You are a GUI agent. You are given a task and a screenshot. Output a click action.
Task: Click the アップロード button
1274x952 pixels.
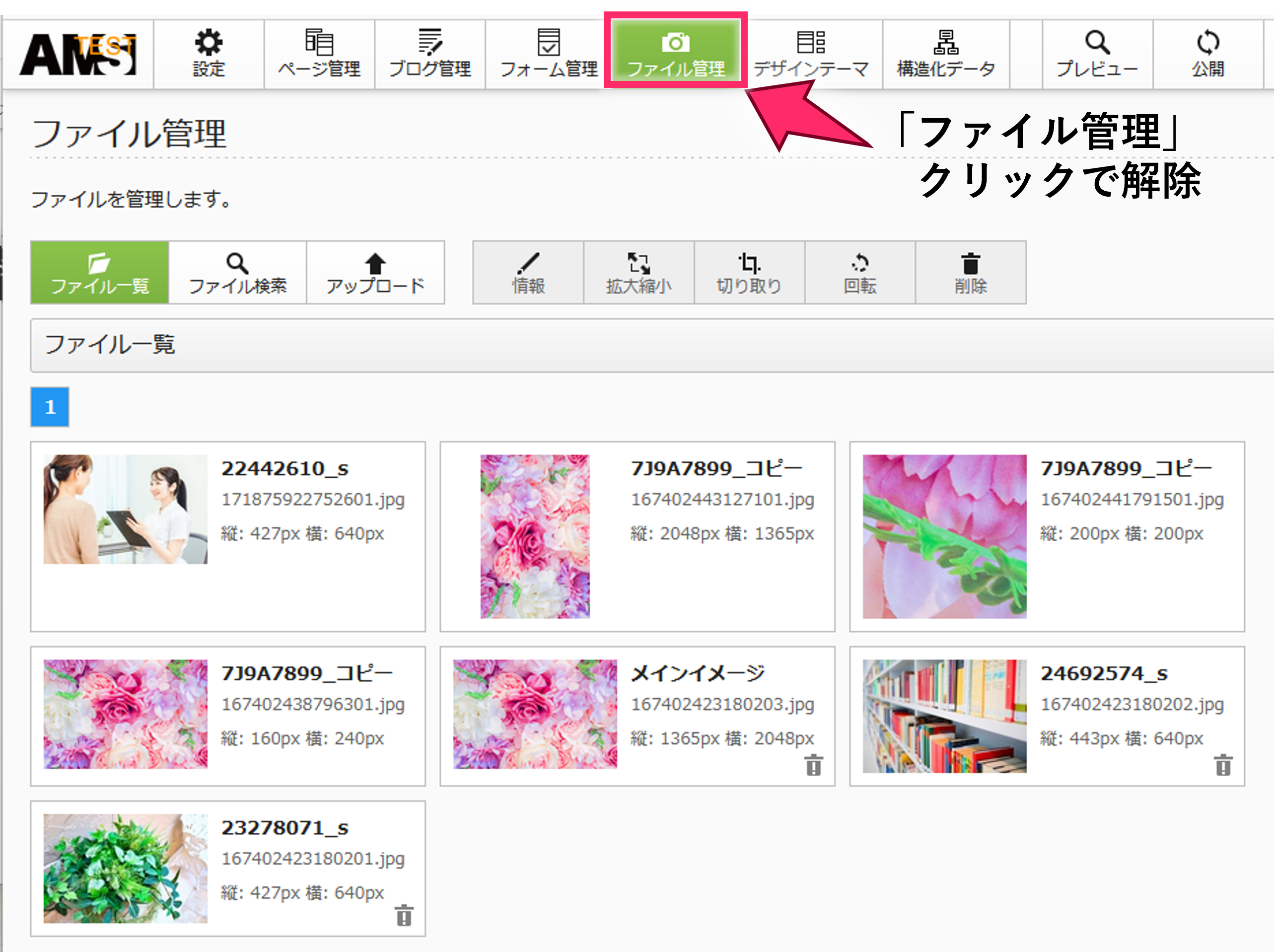coord(375,273)
